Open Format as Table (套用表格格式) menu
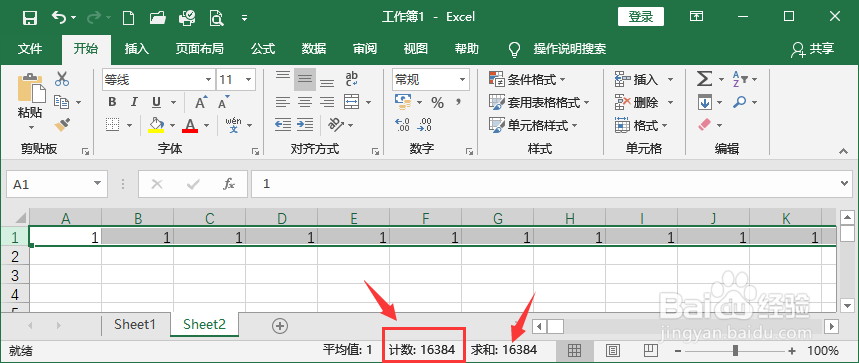 click(x=539, y=102)
